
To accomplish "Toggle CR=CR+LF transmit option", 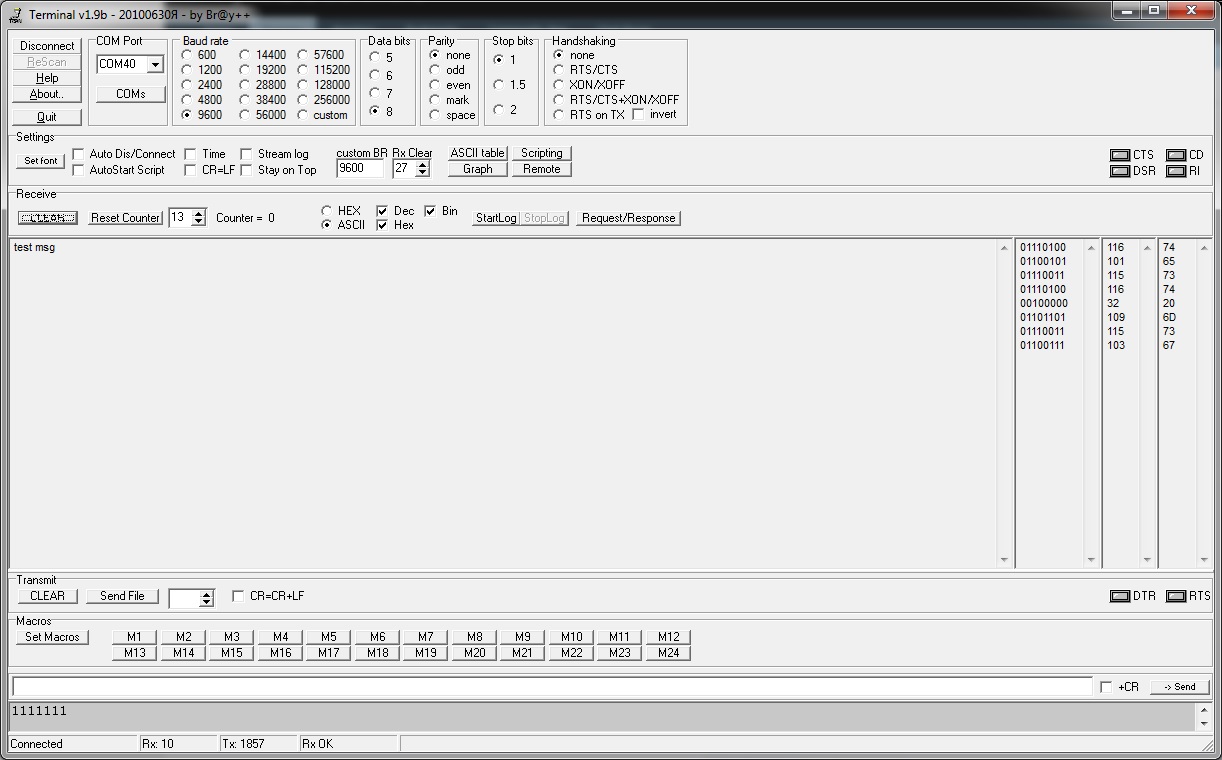I will point(238,596).
